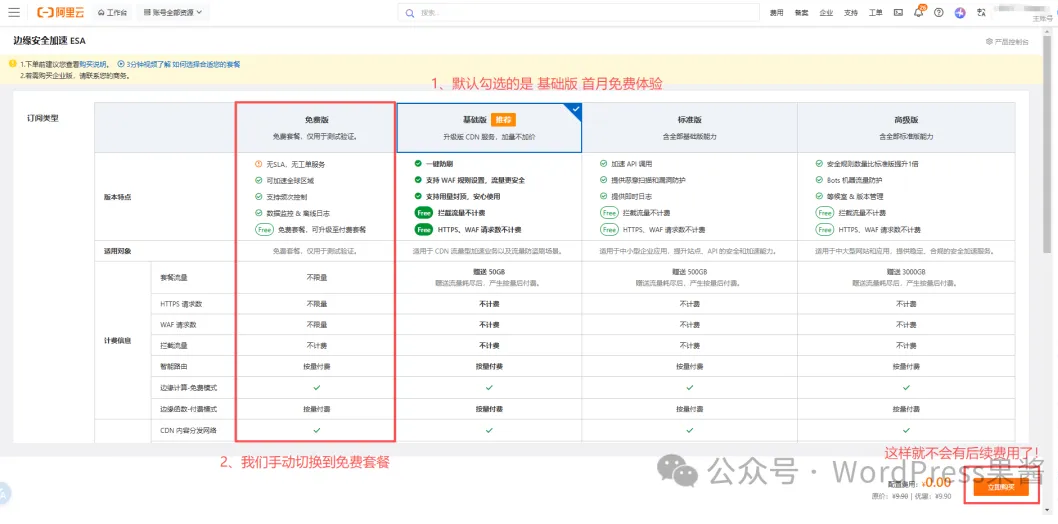
Task: Click 提供恶意扫描和漏洞防护 feature text
Action: coord(649,180)
